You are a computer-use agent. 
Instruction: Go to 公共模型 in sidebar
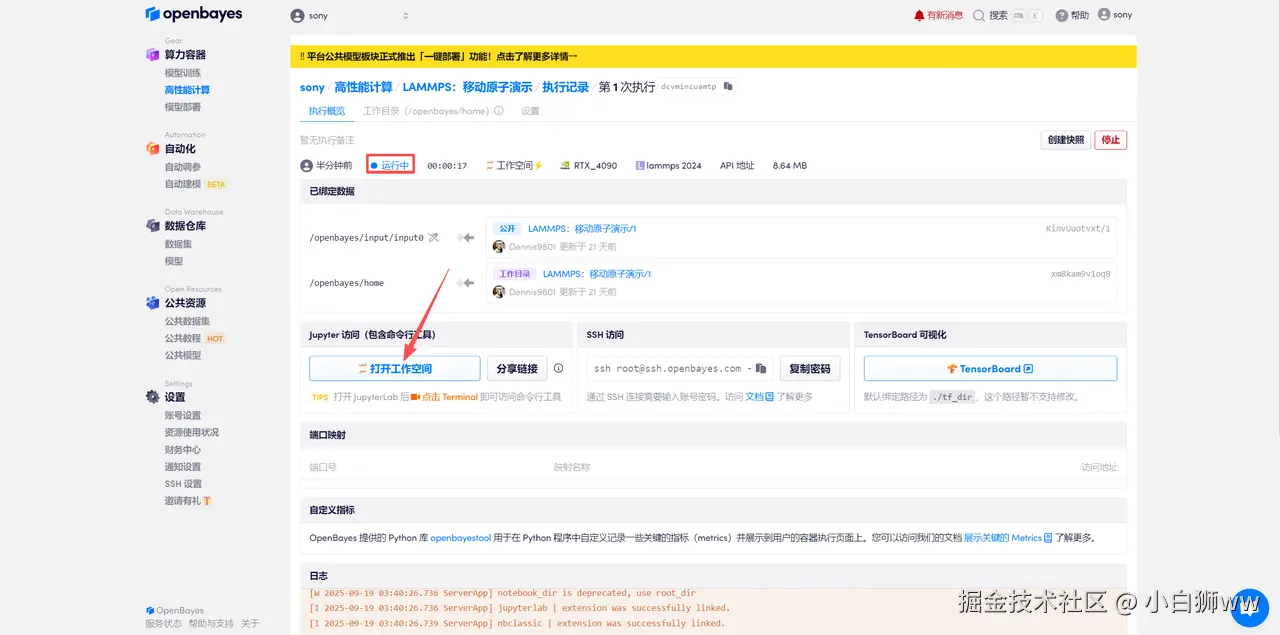point(183,355)
